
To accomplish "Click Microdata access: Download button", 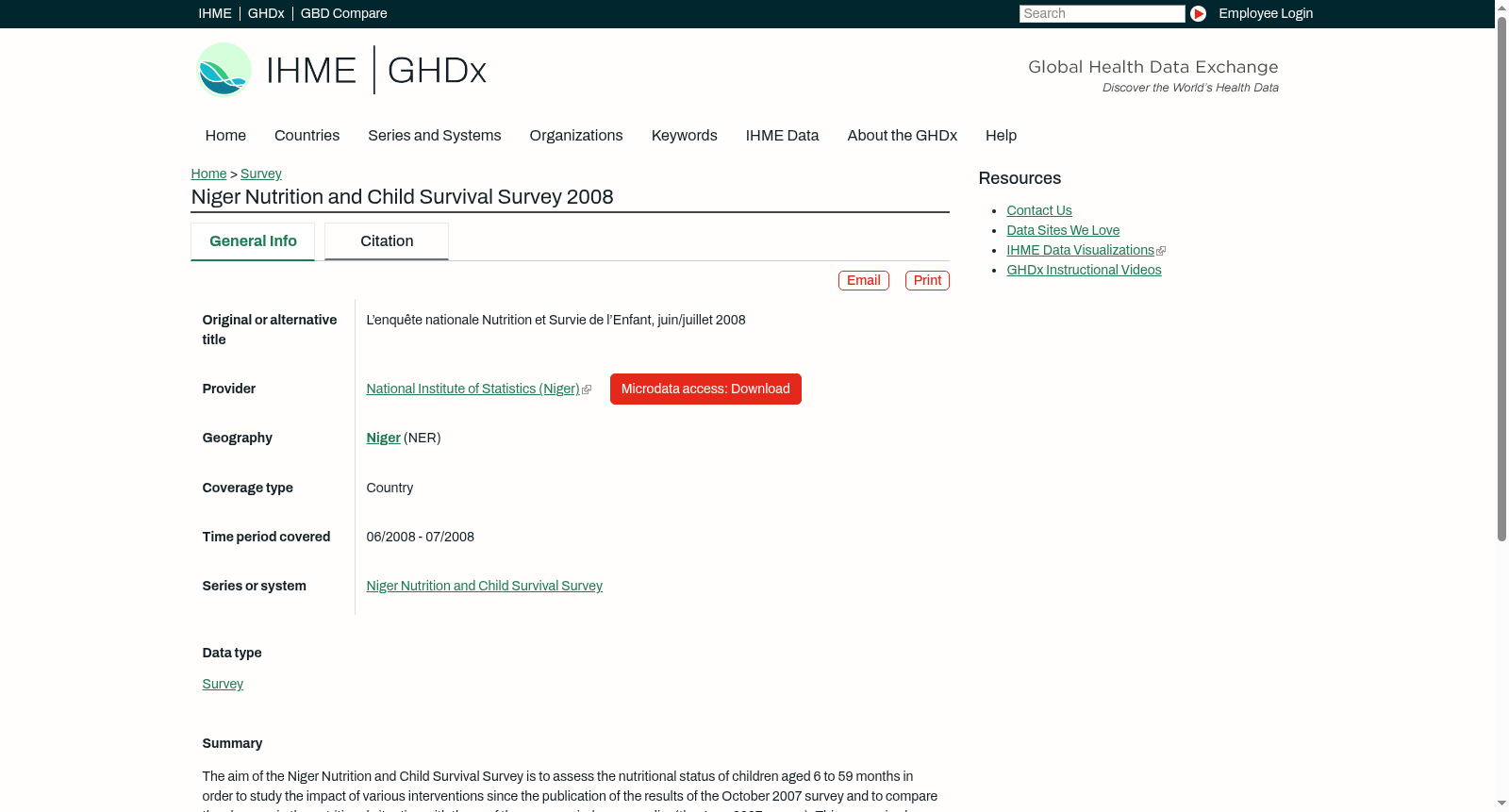I will click(x=705, y=389).
